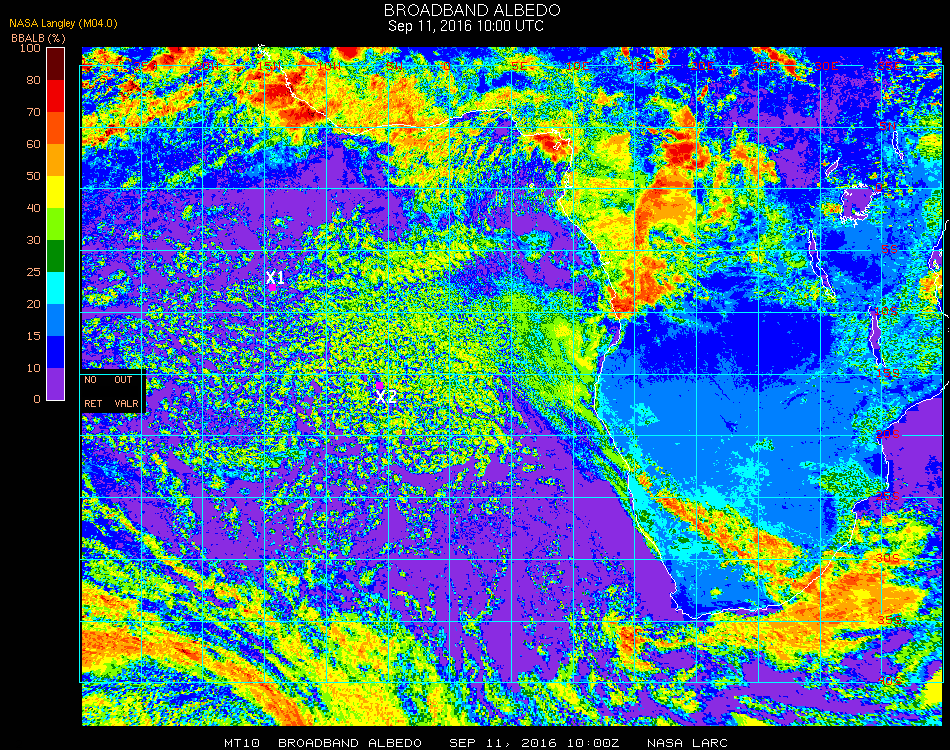Click the BROADBAND ALBEDO title at top
This screenshot has width=950, height=750.
[472, 10]
